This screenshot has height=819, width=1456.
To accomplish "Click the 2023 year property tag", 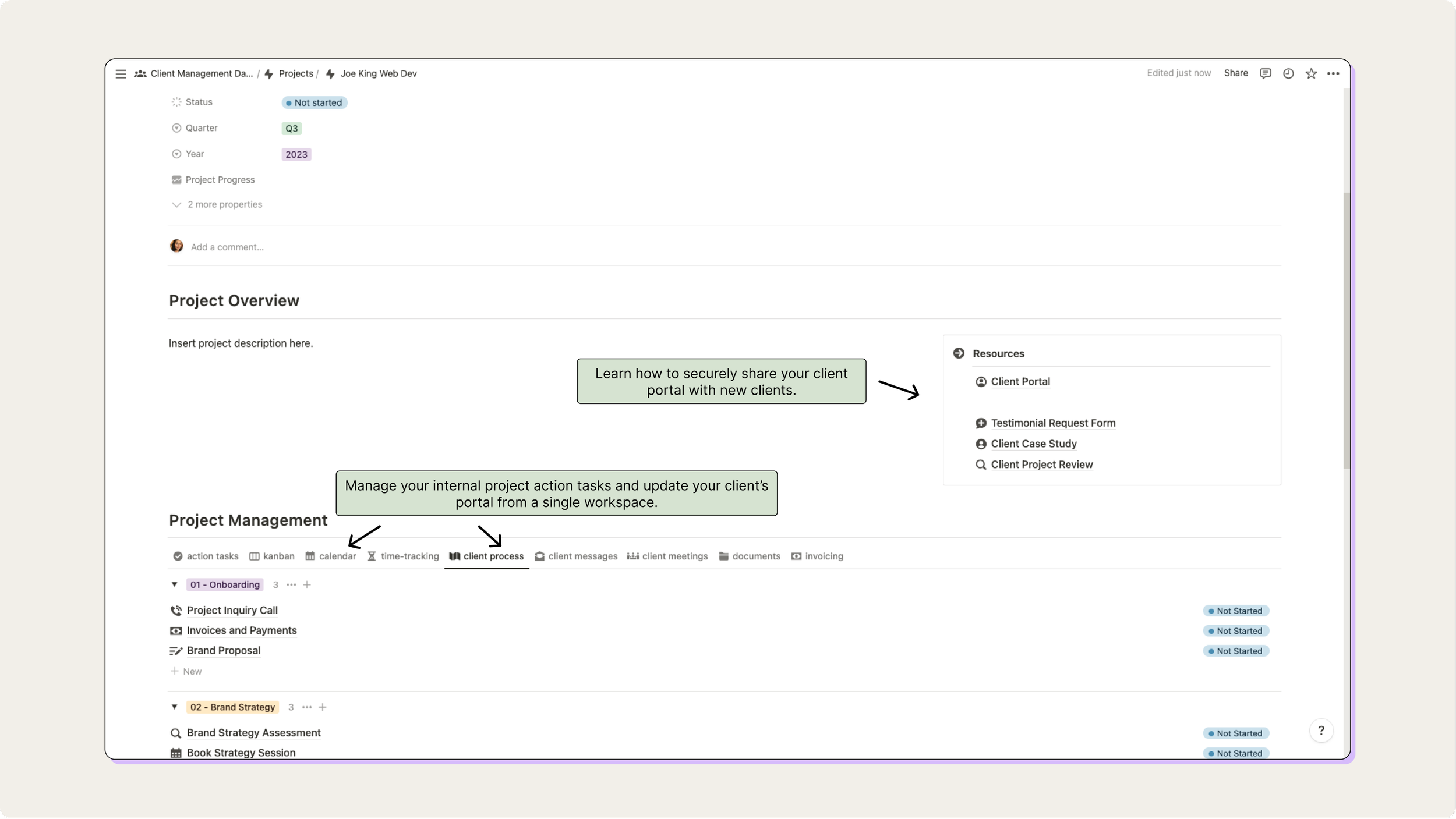I will pos(296,154).
